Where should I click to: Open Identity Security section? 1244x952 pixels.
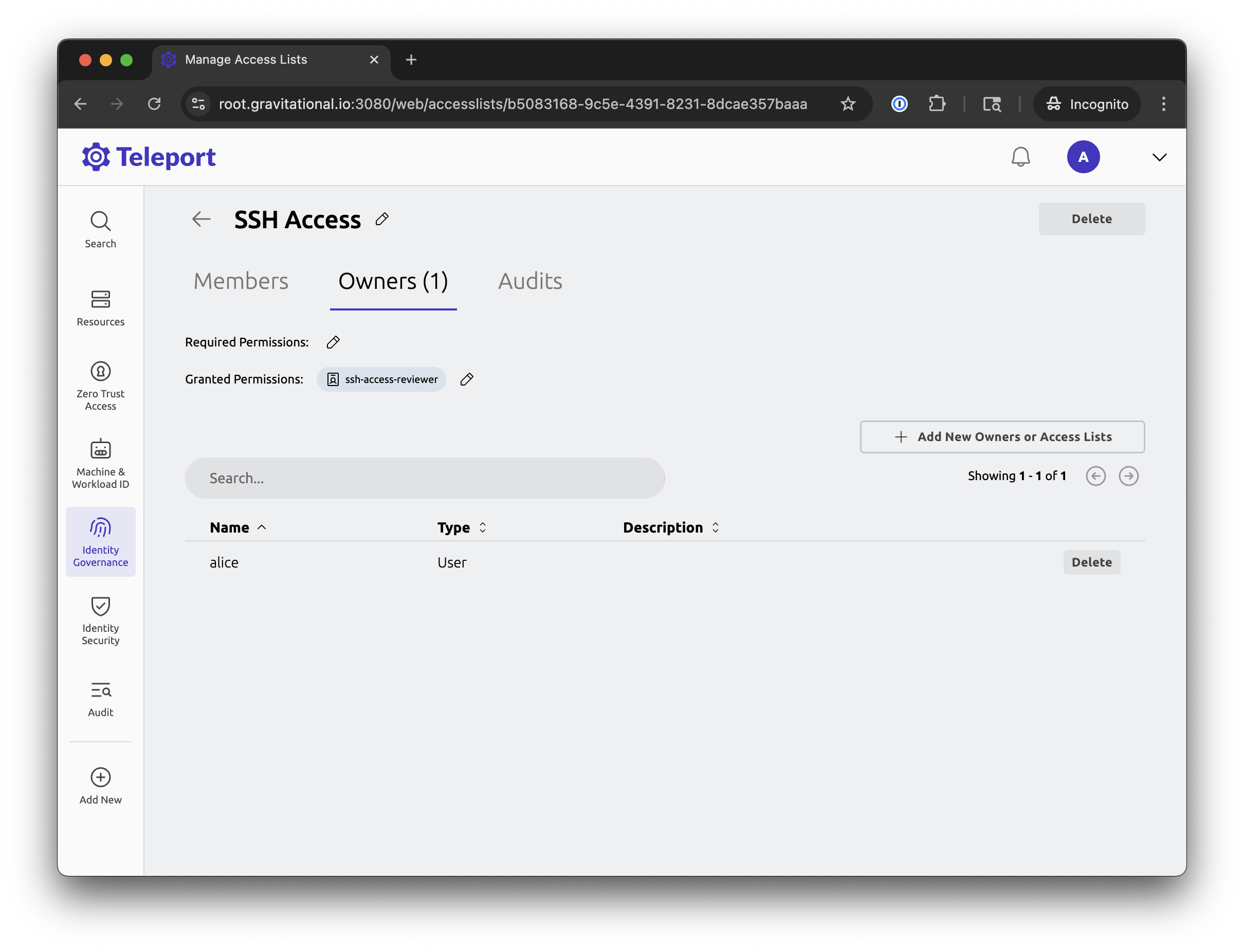[x=100, y=620]
